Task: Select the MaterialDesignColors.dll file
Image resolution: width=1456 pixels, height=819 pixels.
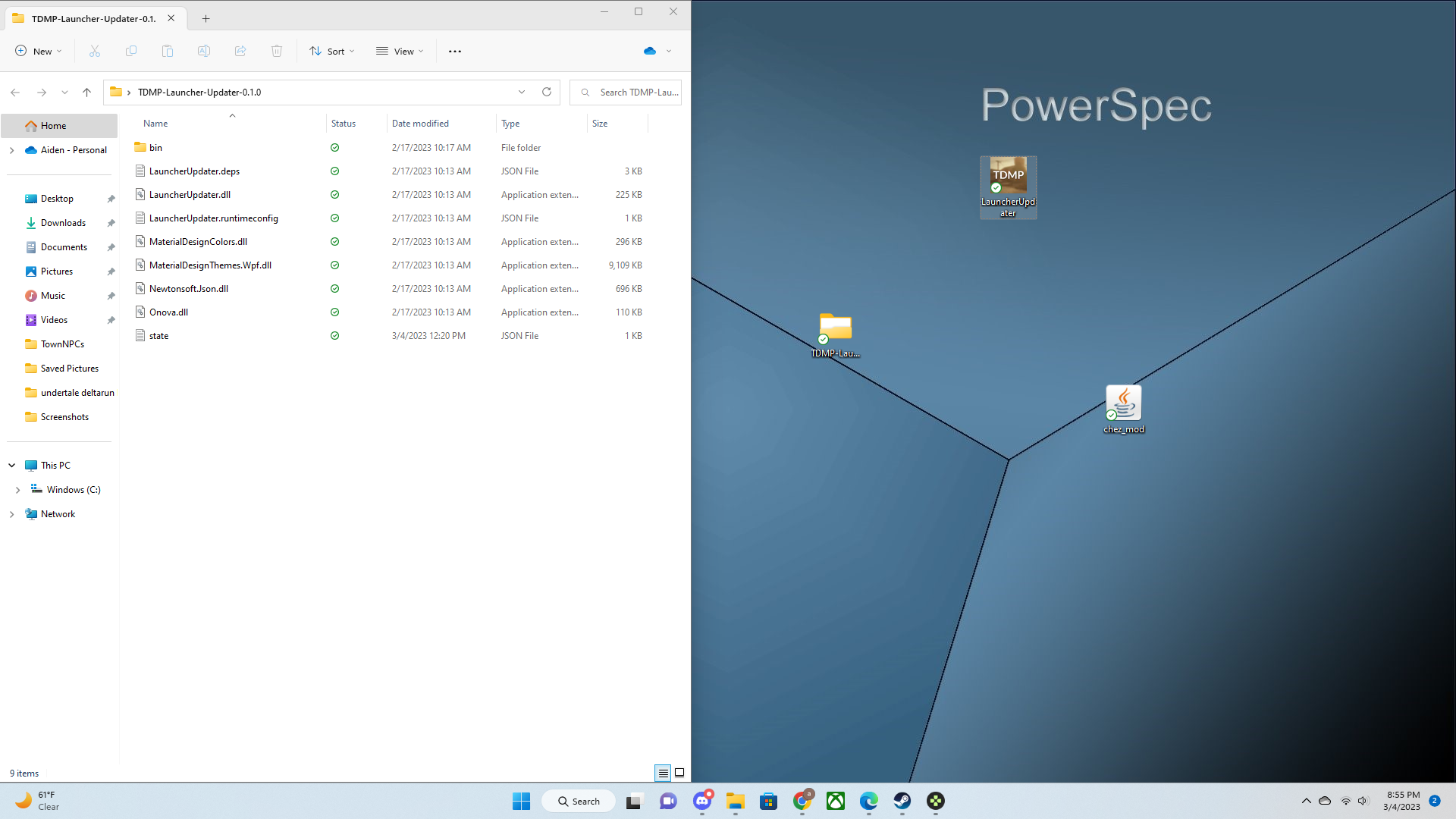Action: coord(198,242)
